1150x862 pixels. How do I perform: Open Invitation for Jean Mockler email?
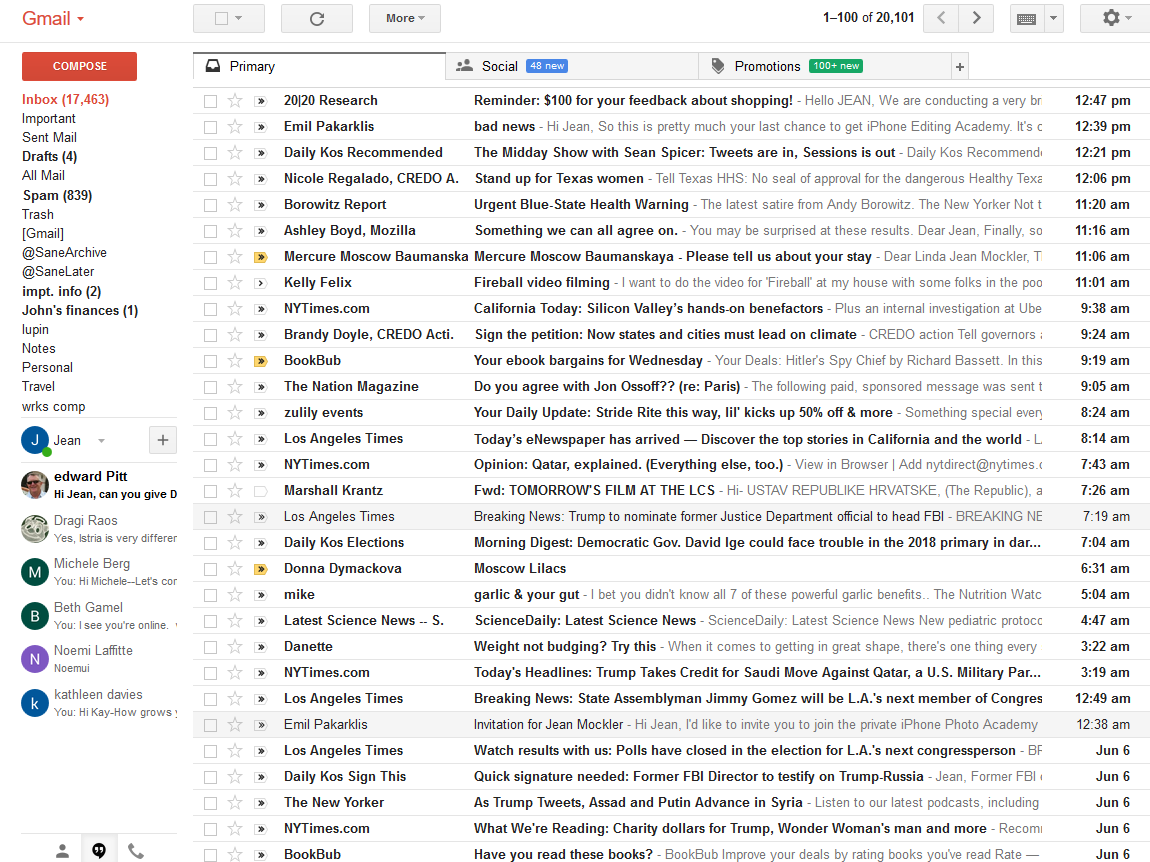(671, 725)
